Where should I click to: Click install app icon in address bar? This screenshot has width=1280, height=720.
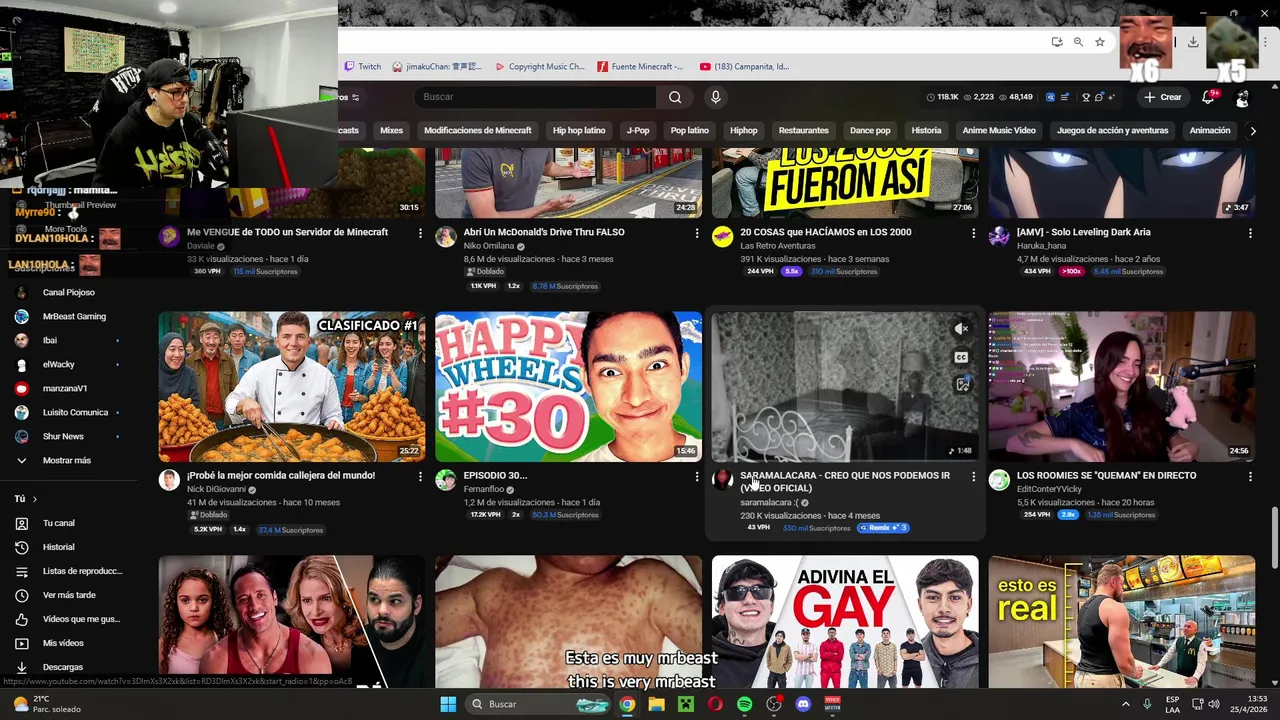(1057, 42)
